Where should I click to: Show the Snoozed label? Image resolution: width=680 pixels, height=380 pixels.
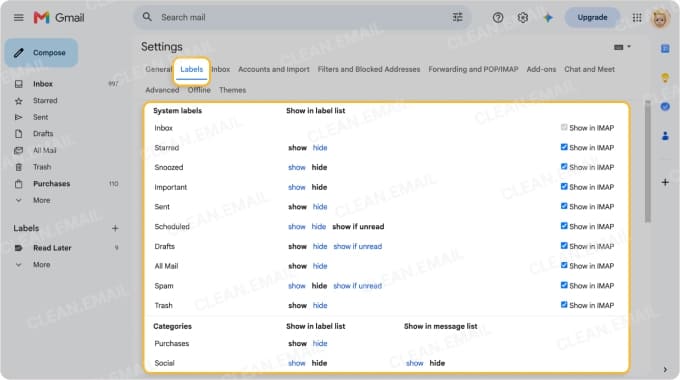[x=297, y=167]
